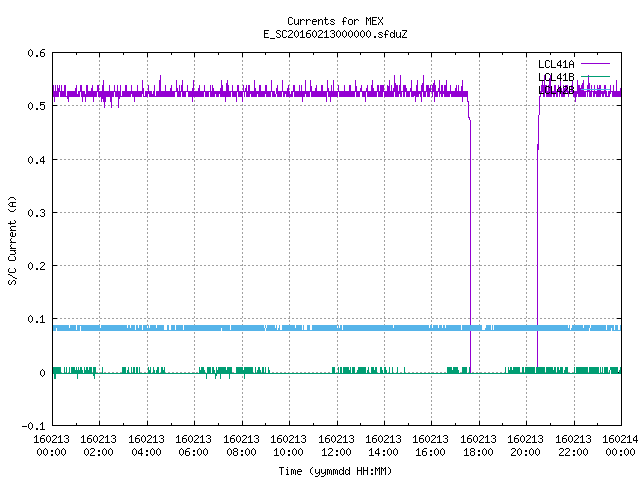
Task: Click the 160213 12:00 time tick label
Action: pos(336,445)
